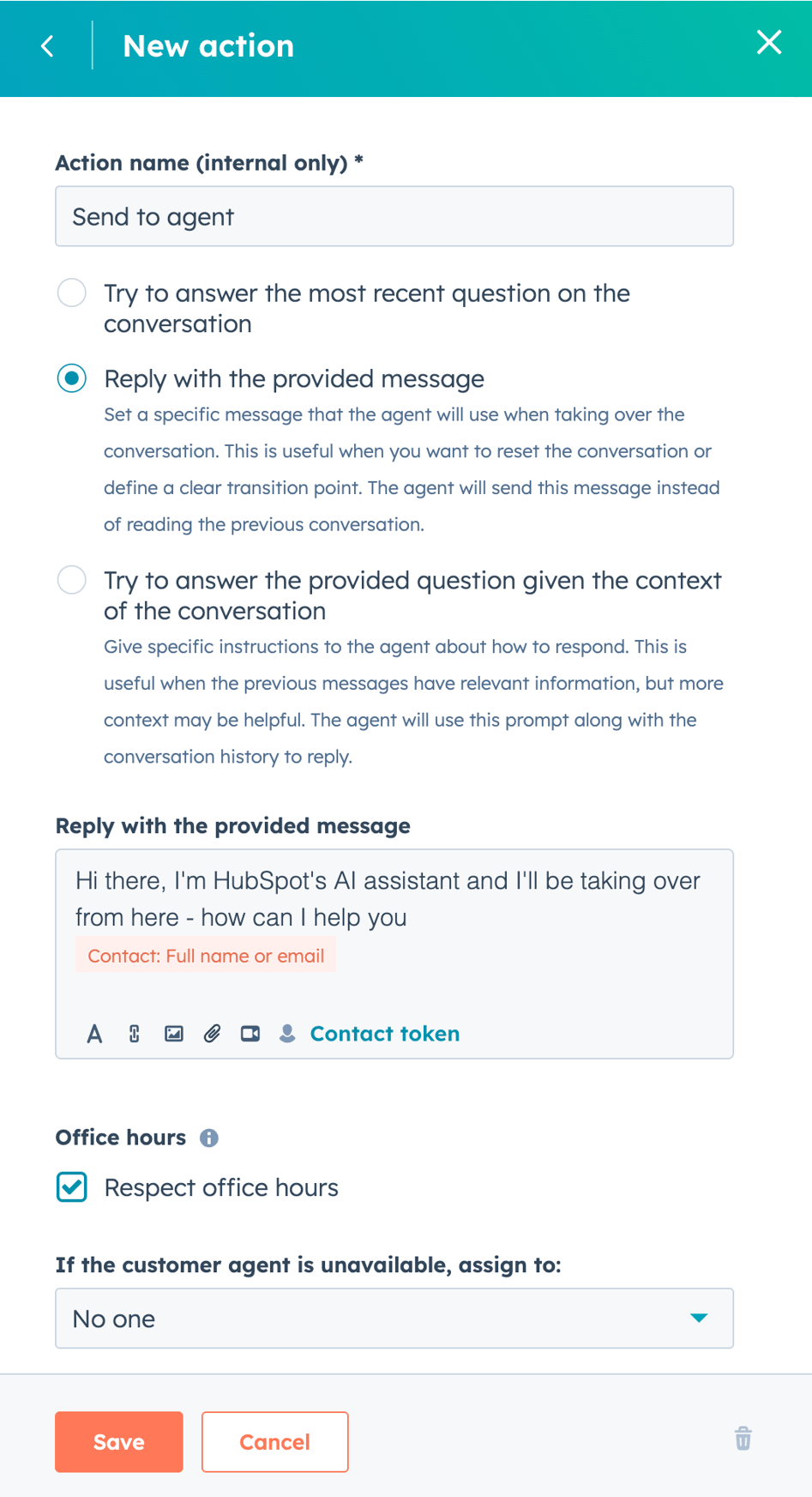Open the 'No one' assignee dropdown
The height and width of the screenshot is (1497, 812).
(x=394, y=1319)
